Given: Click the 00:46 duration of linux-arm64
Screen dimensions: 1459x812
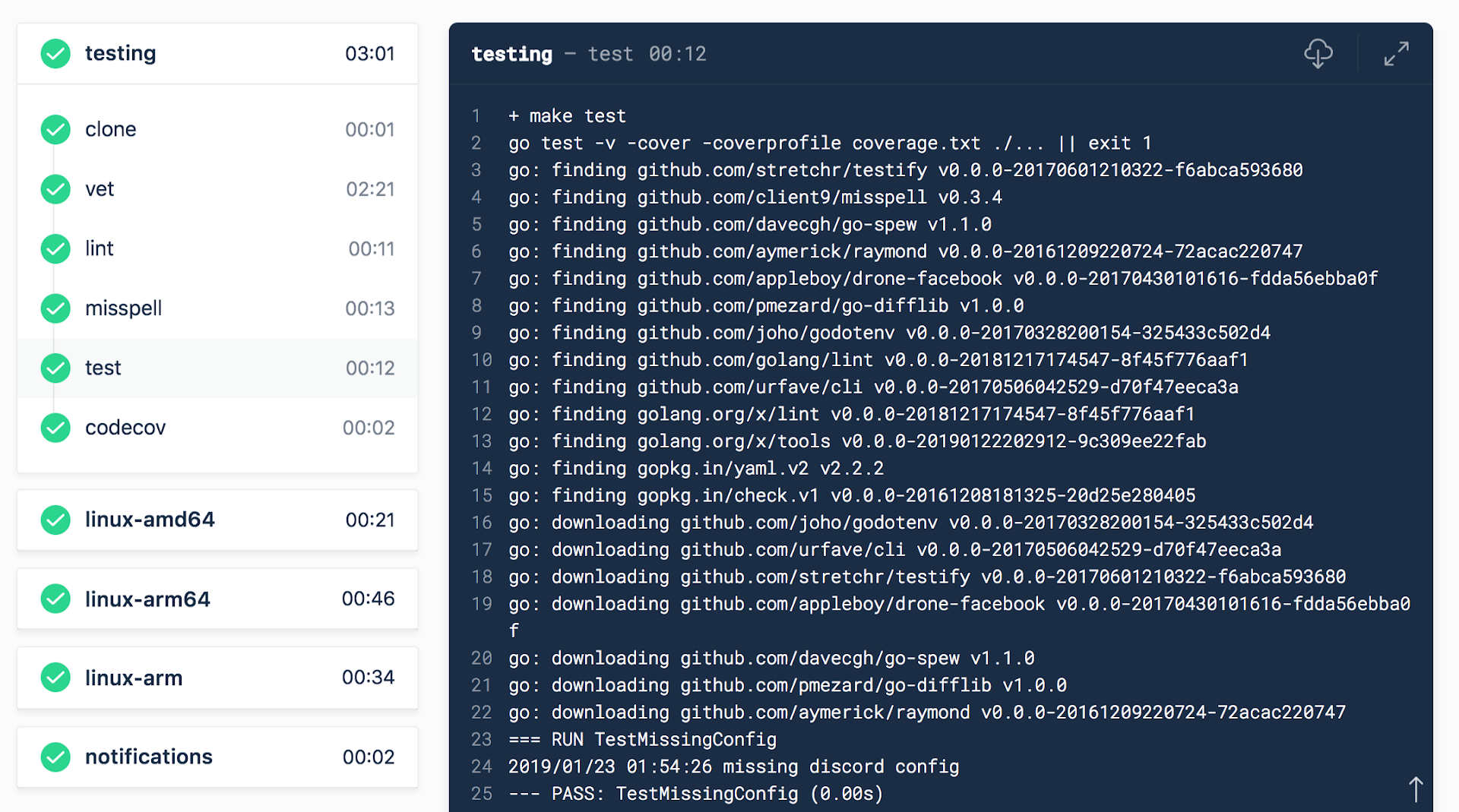Looking at the screenshot, I should coord(368,599).
